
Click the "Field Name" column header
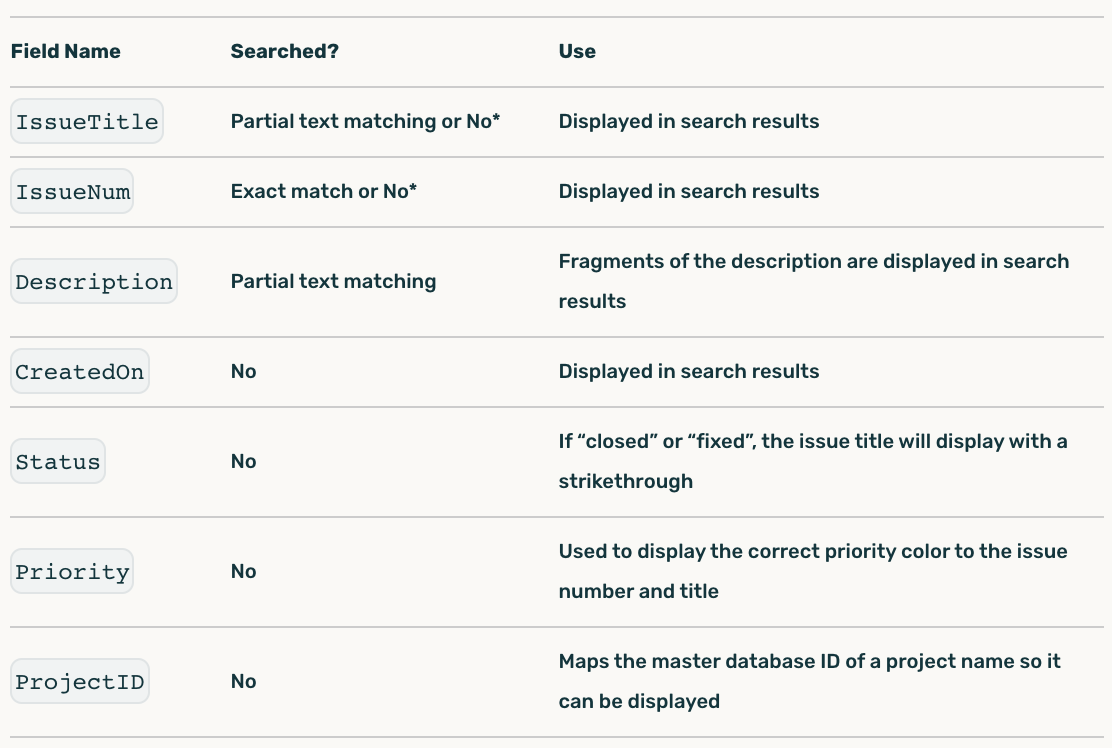[x=66, y=52]
